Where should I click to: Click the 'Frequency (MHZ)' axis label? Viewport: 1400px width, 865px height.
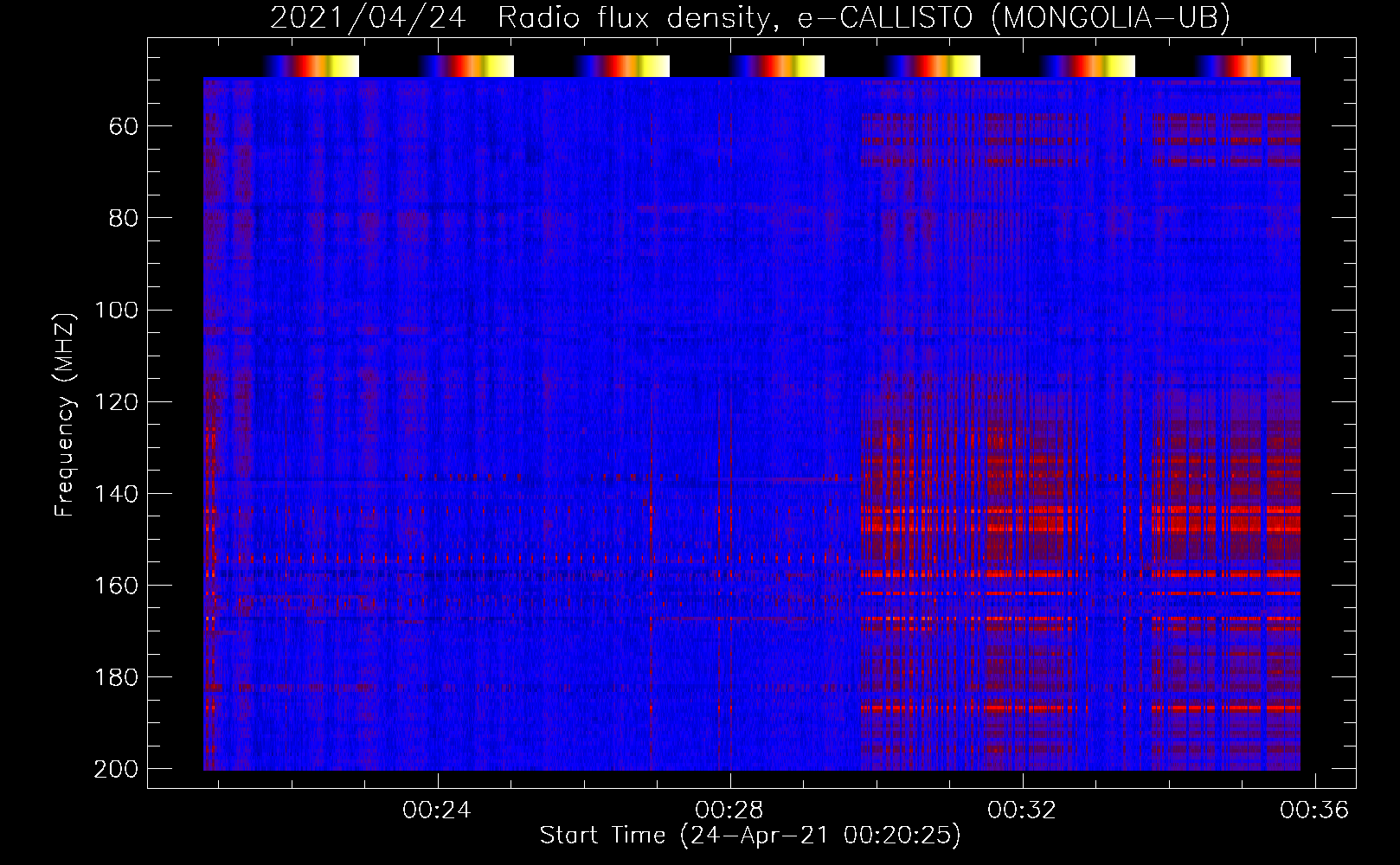coord(65,414)
